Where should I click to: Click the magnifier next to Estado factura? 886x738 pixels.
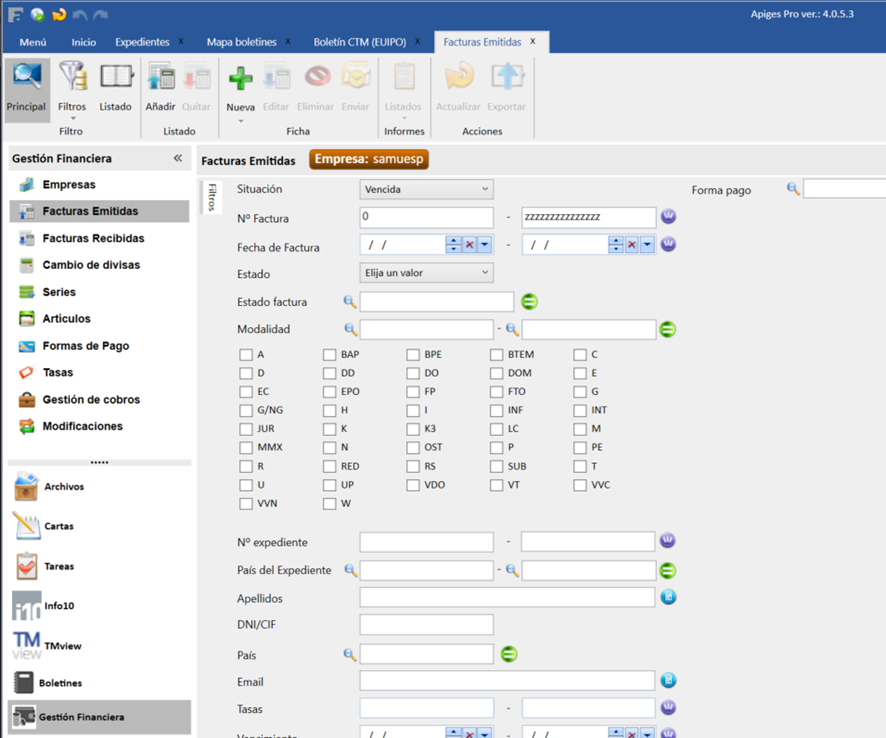click(x=350, y=302)
